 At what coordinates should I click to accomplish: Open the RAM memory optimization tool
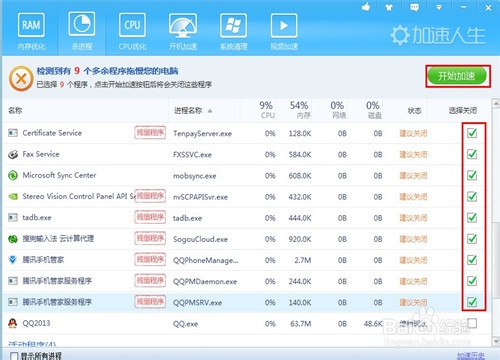point(31,32)
